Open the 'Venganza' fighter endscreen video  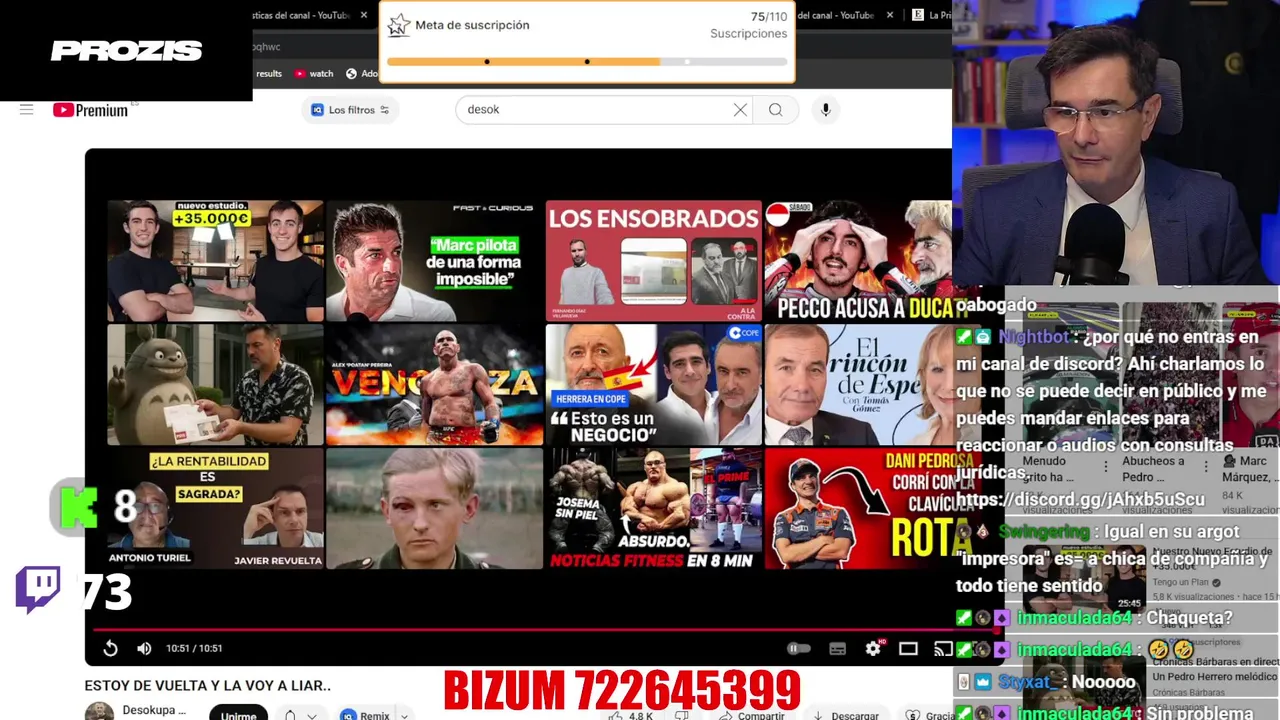(x=434, y=384)
